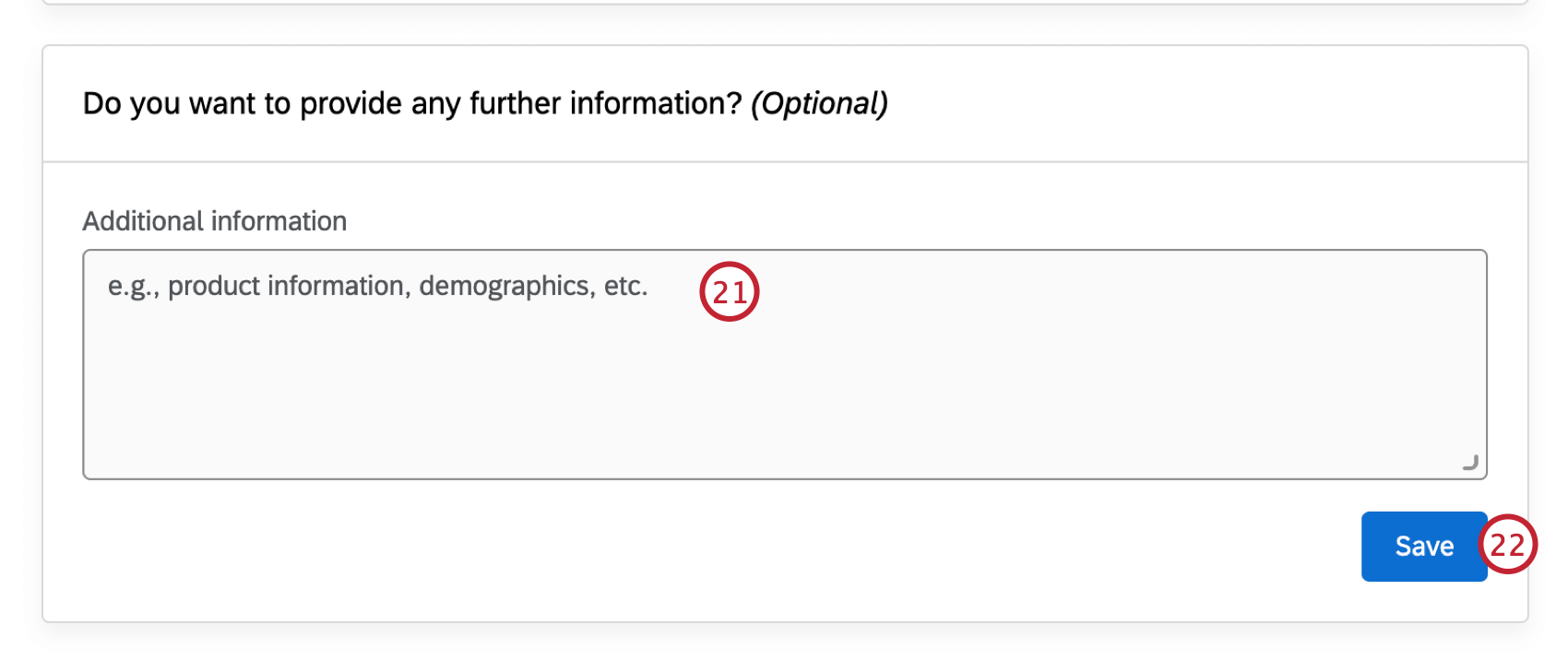1568x660 pixels.
Task: Select the placeholder text in the text box
Action: (x=376, y=286)
